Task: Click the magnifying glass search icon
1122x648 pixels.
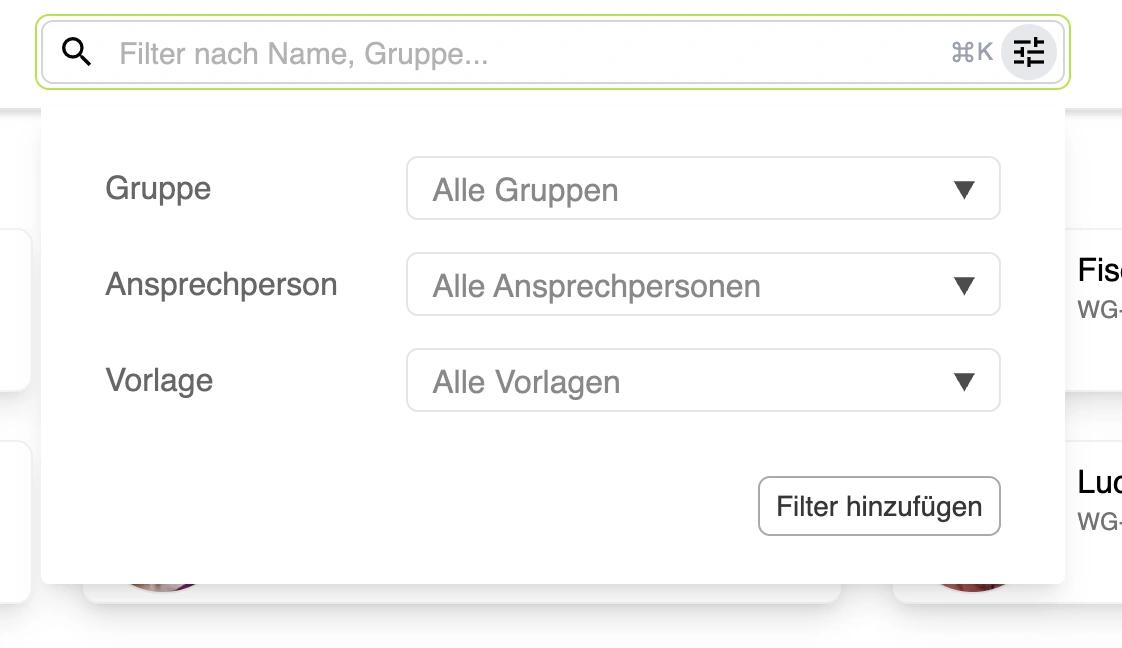Action: pyautogui.click(x=76, y=52)
